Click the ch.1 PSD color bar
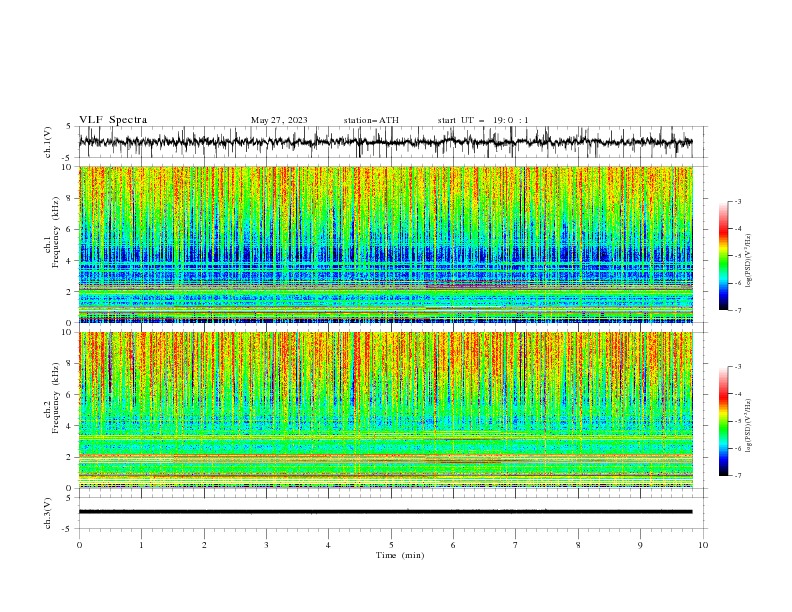 [723, 256]
